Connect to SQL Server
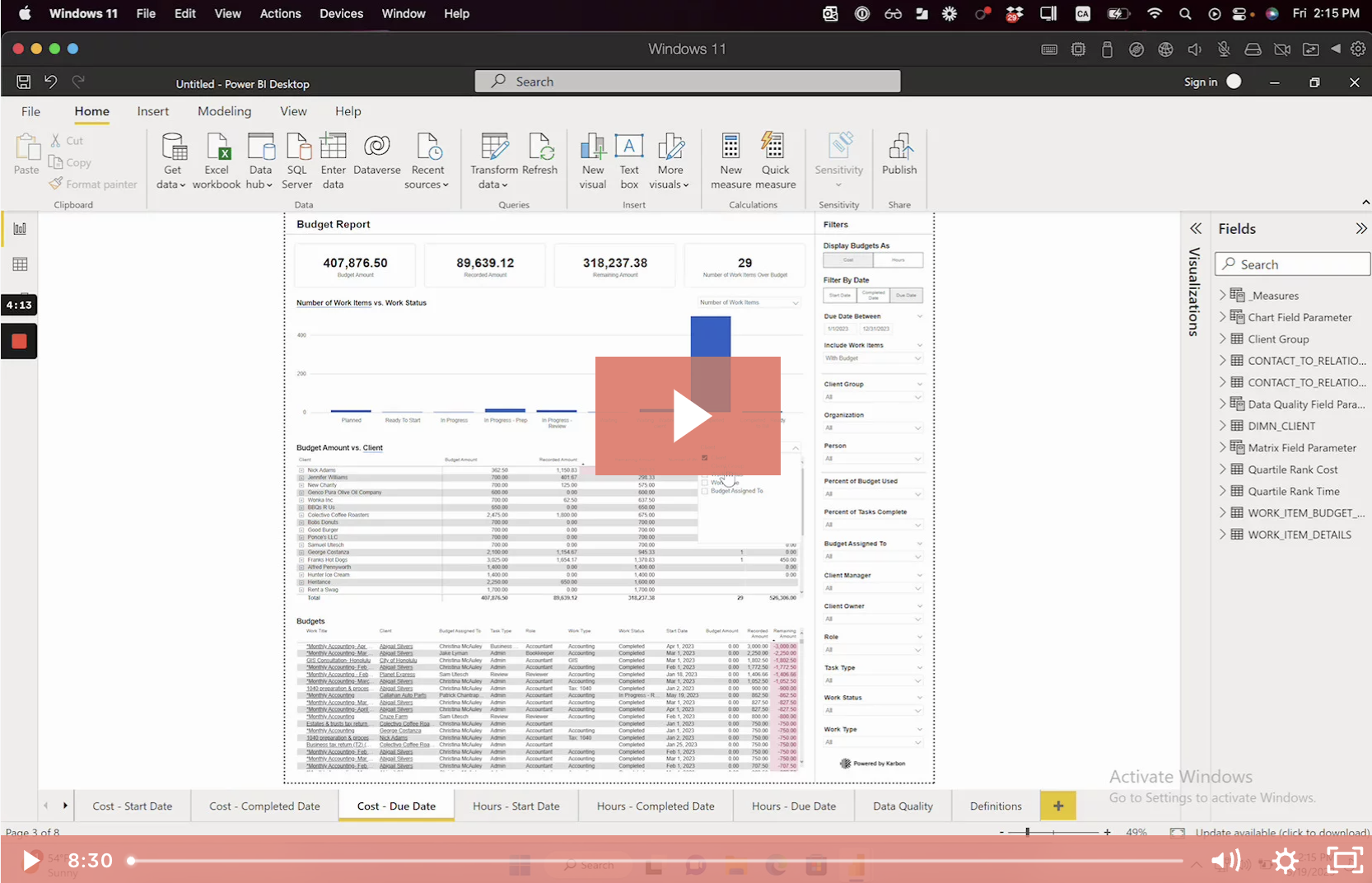Viewport: 1372px width, 883px height. [296, 161]
